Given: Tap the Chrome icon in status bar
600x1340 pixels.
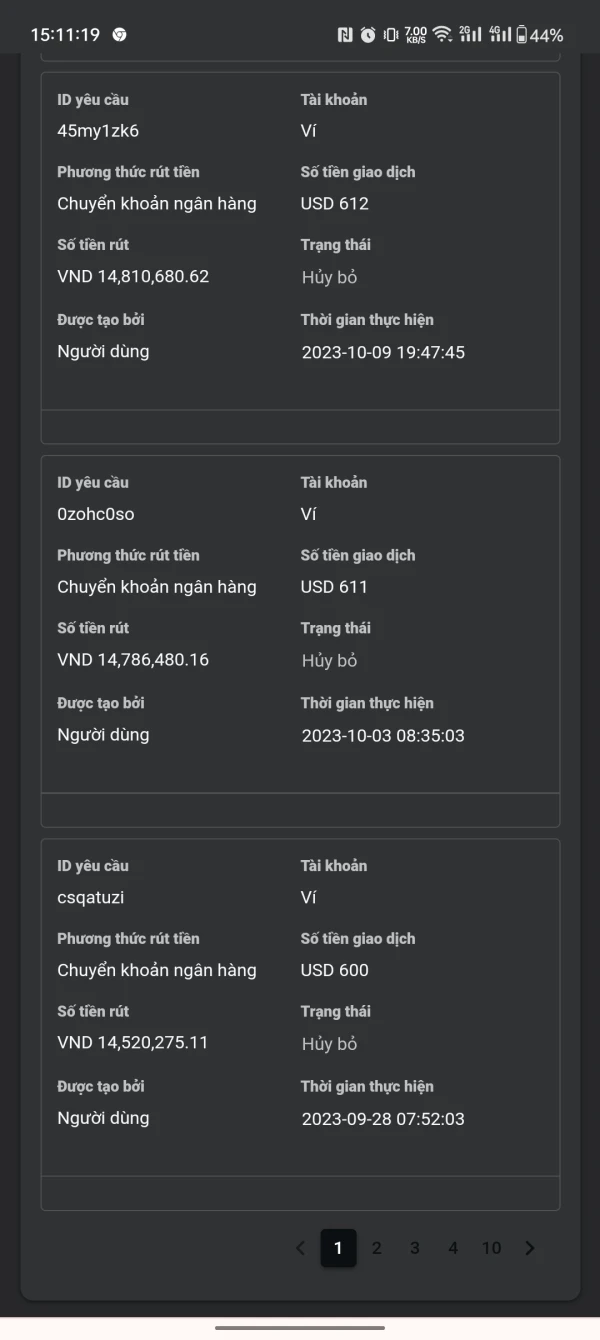Looking at the screenshot, I should (119, 35).
